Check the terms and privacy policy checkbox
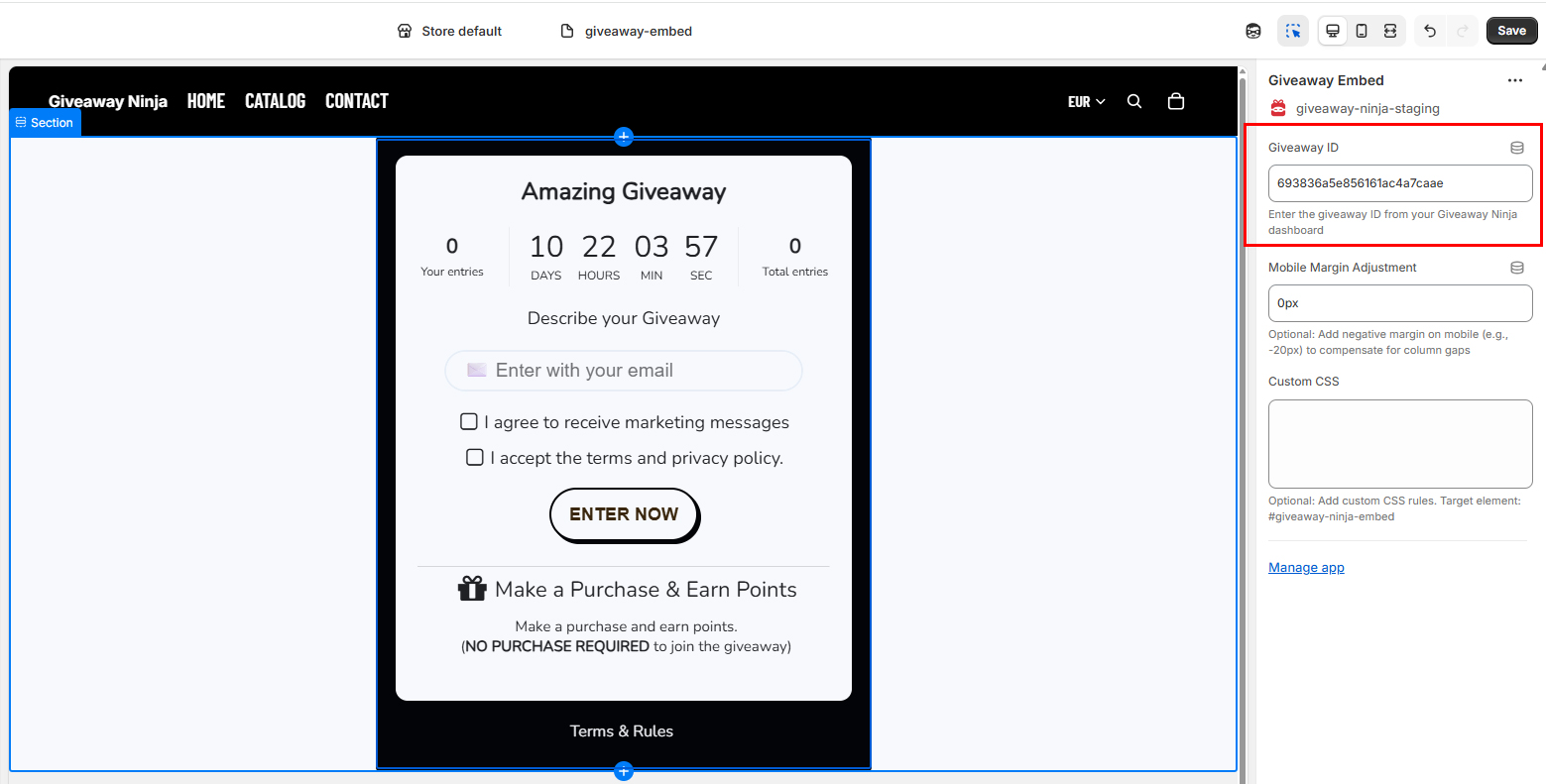The height and width of the screenshot is (784, 1546). [475, 457]
